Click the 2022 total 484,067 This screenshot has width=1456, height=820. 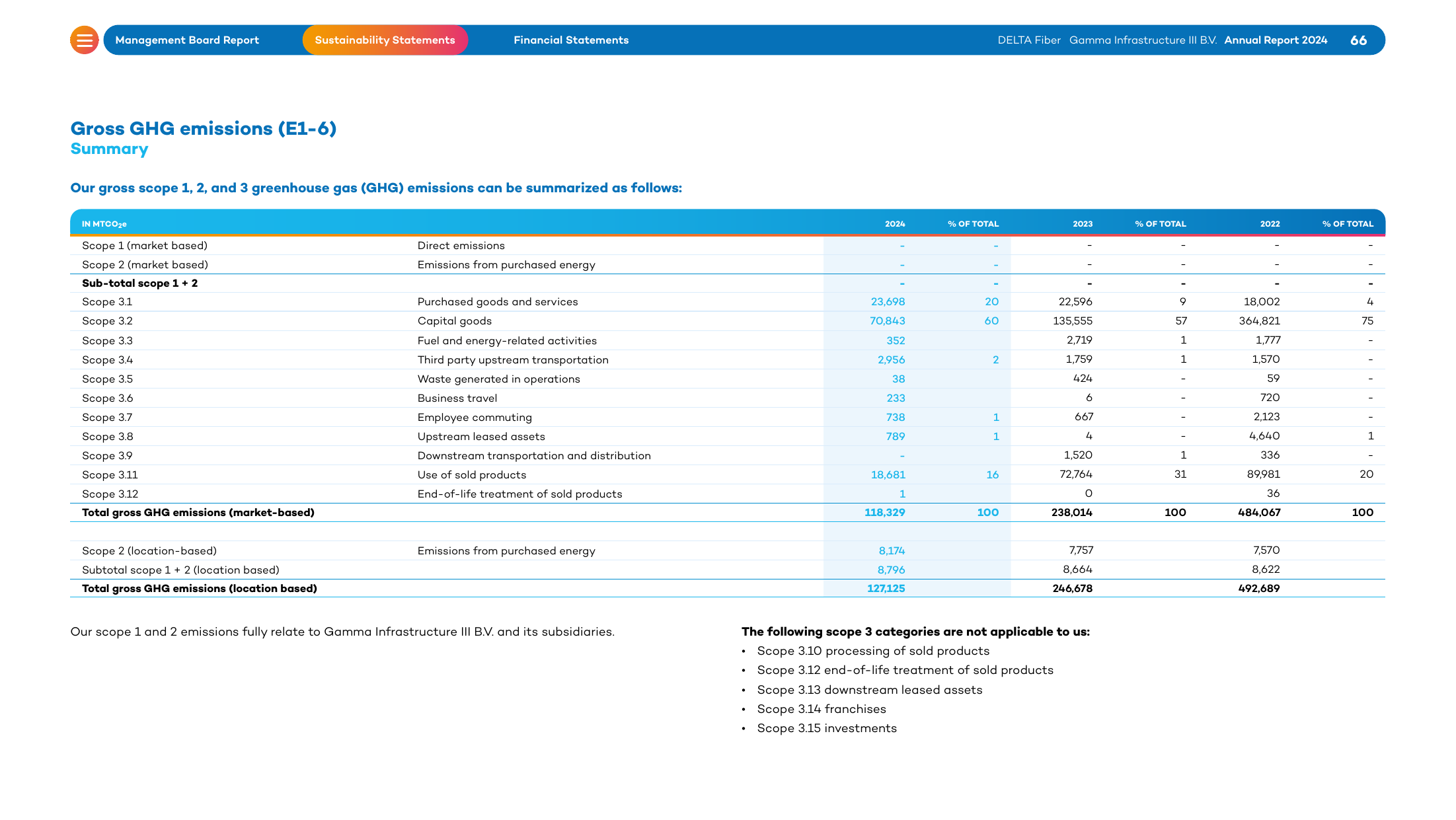(1259, 513)
